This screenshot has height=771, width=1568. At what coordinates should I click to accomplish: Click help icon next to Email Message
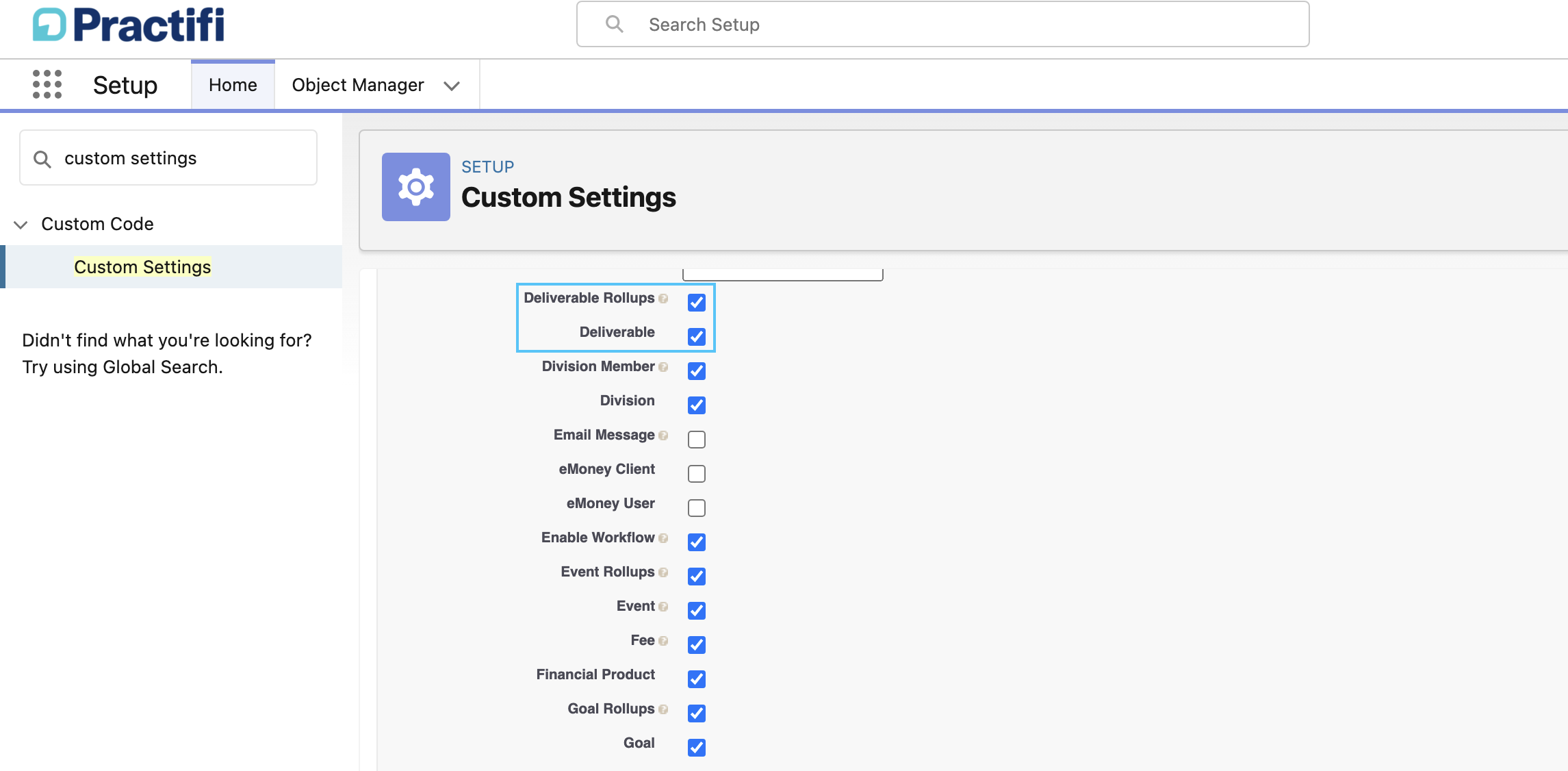click(663, 435)
